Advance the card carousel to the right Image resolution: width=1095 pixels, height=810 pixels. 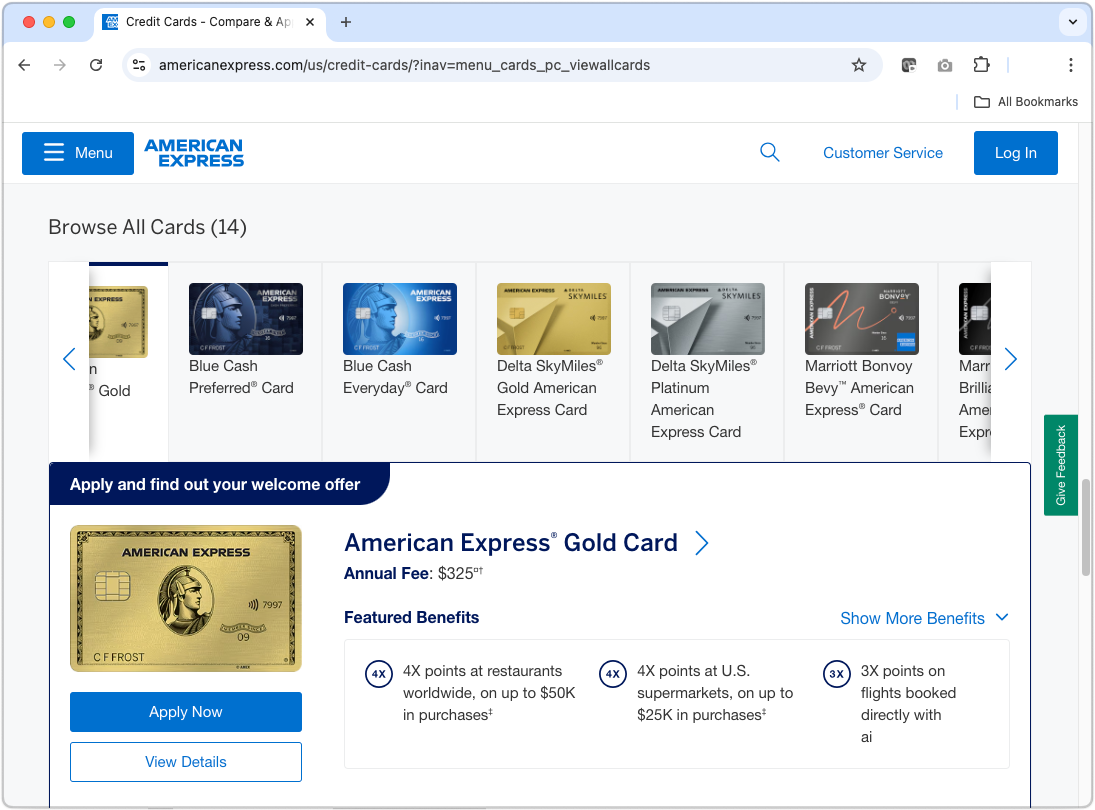pos(1011,360)
